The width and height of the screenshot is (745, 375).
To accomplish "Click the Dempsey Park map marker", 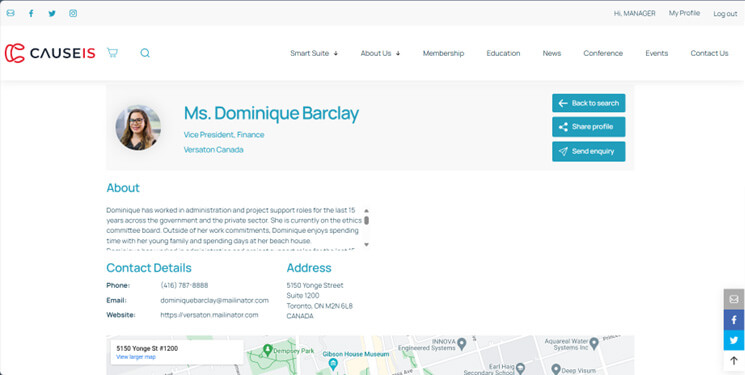I will pyautogui.click(x=267, y=350).
